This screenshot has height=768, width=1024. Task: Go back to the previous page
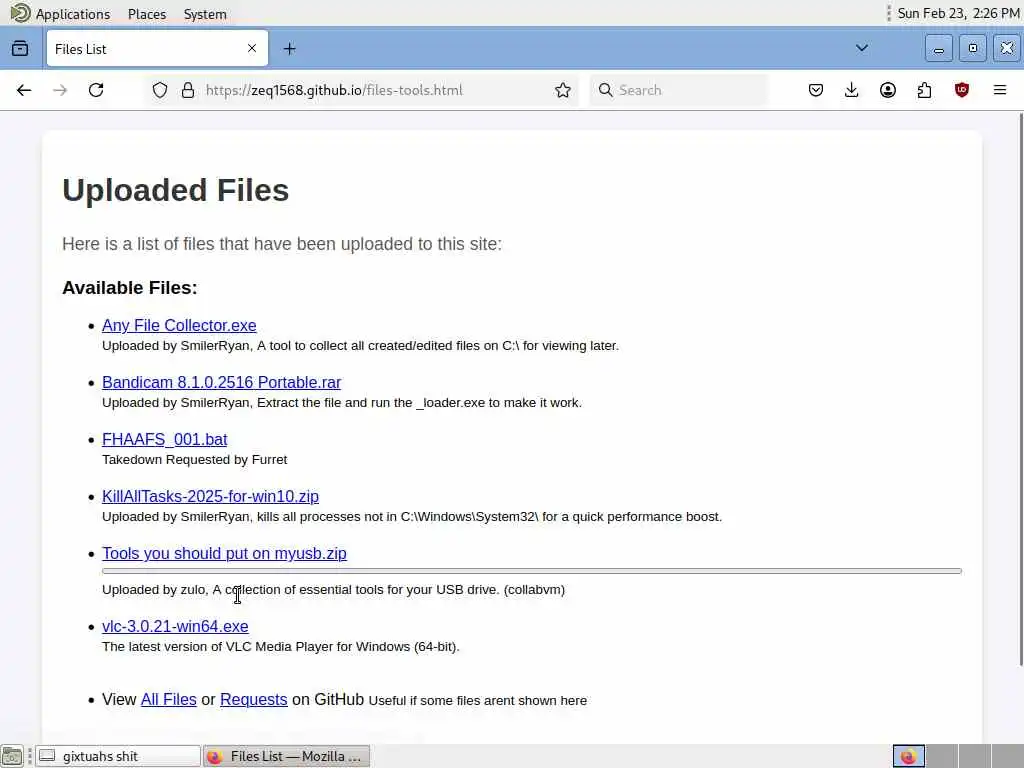[x=24, y=90]
